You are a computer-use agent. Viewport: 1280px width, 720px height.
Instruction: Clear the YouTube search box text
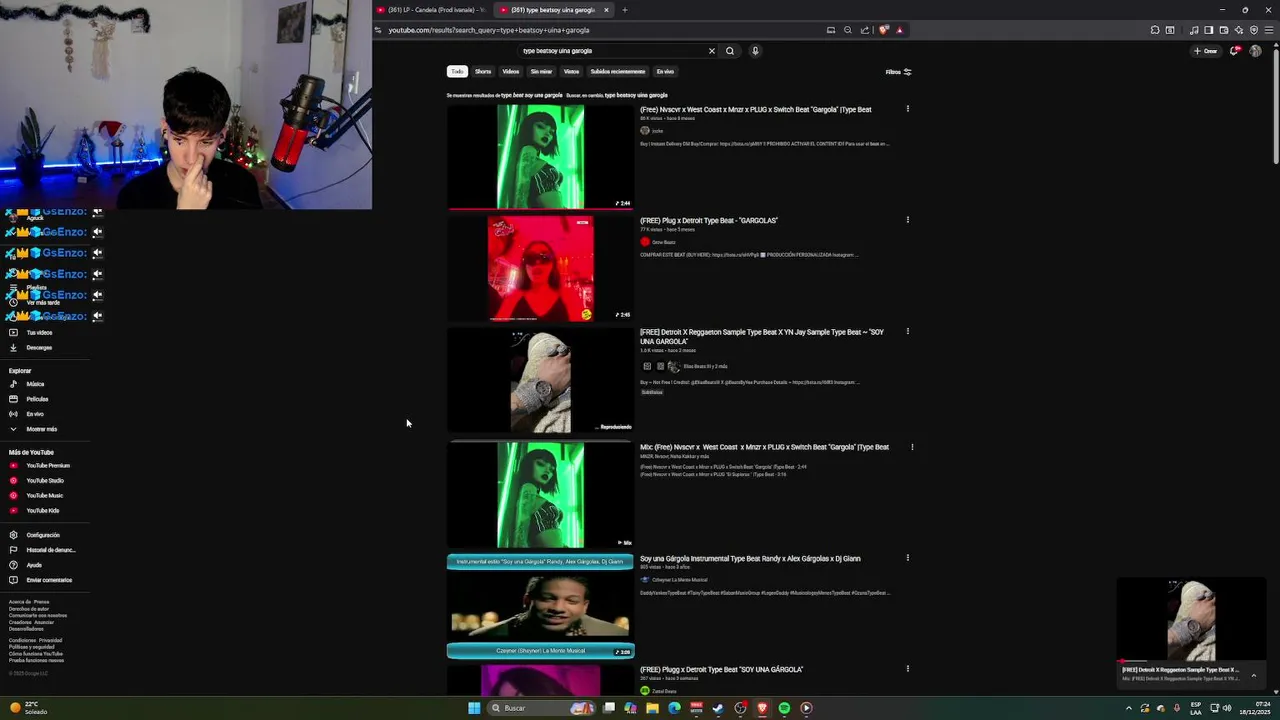[x=712, y=51]
